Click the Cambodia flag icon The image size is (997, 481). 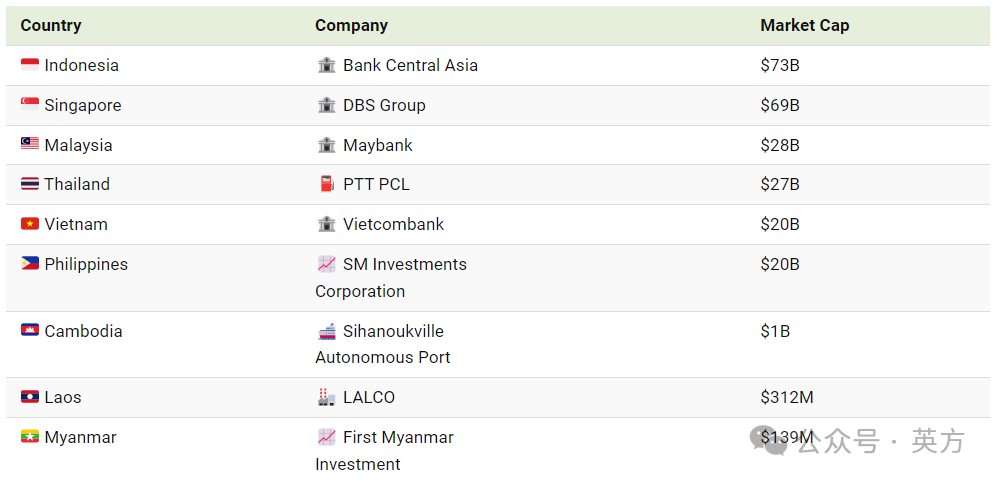tap(30, 331)
